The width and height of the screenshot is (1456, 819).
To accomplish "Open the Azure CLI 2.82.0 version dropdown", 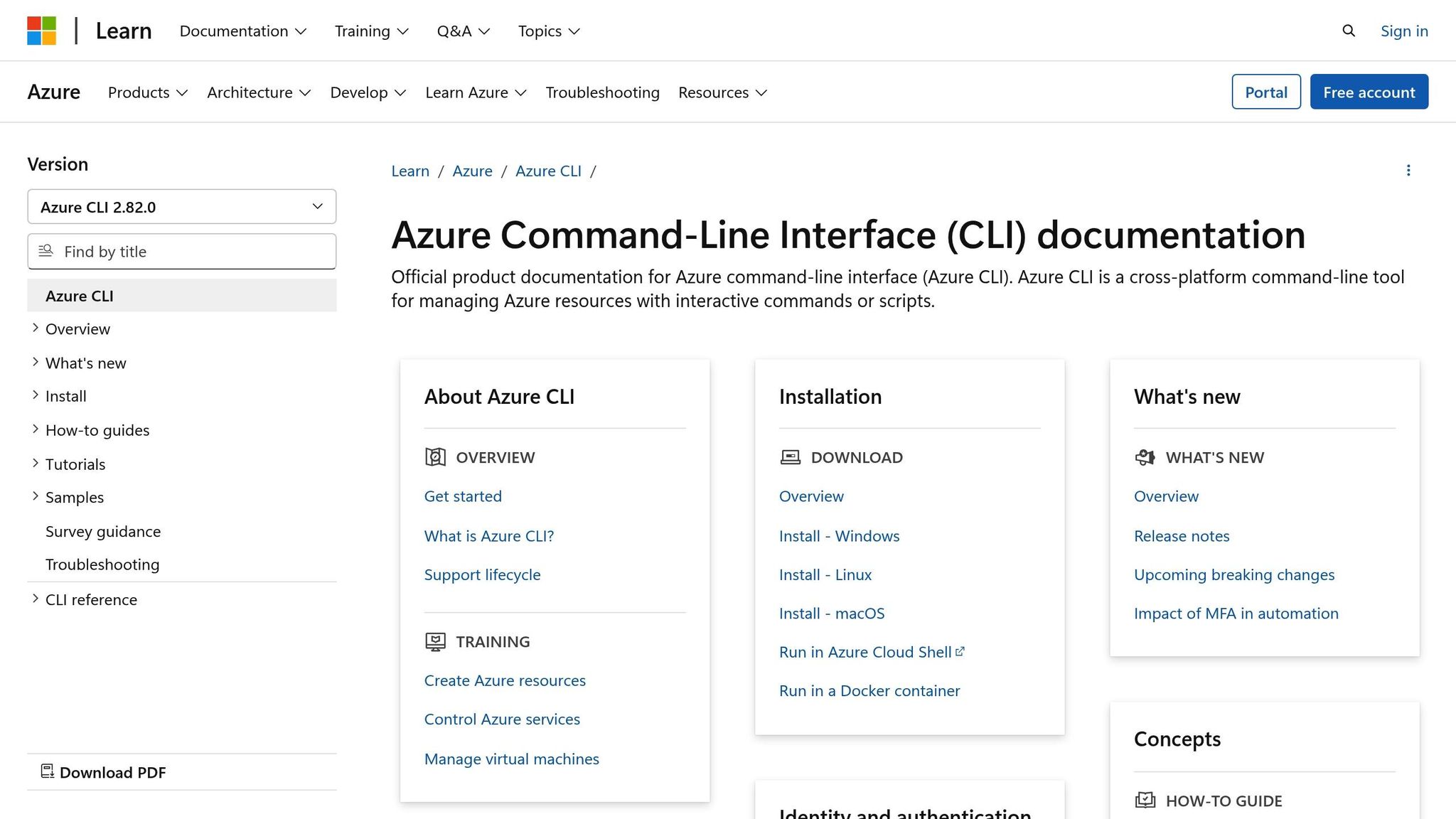I will coord(181,206).
